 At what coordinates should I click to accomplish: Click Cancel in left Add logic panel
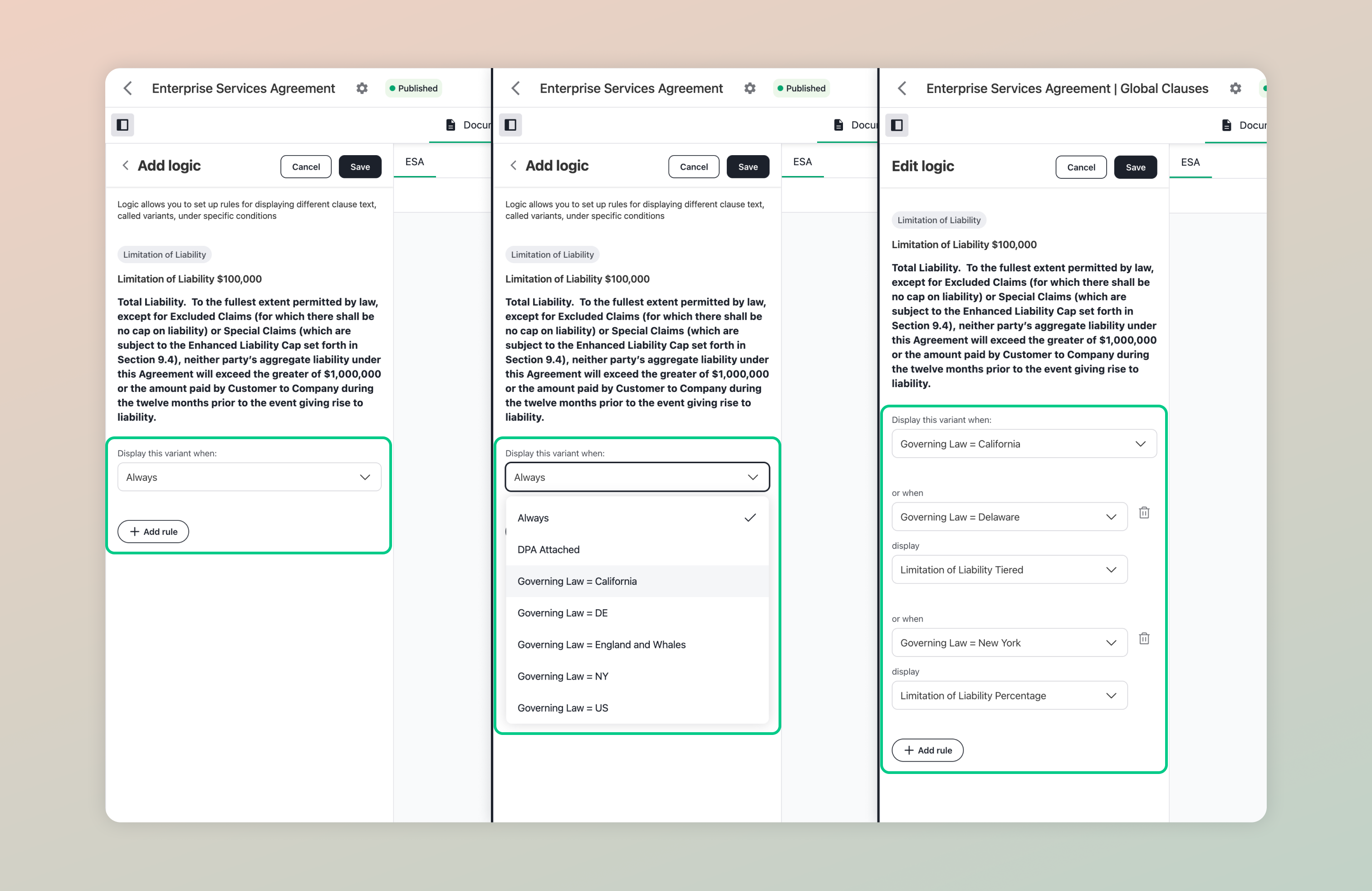pos(306,166)
